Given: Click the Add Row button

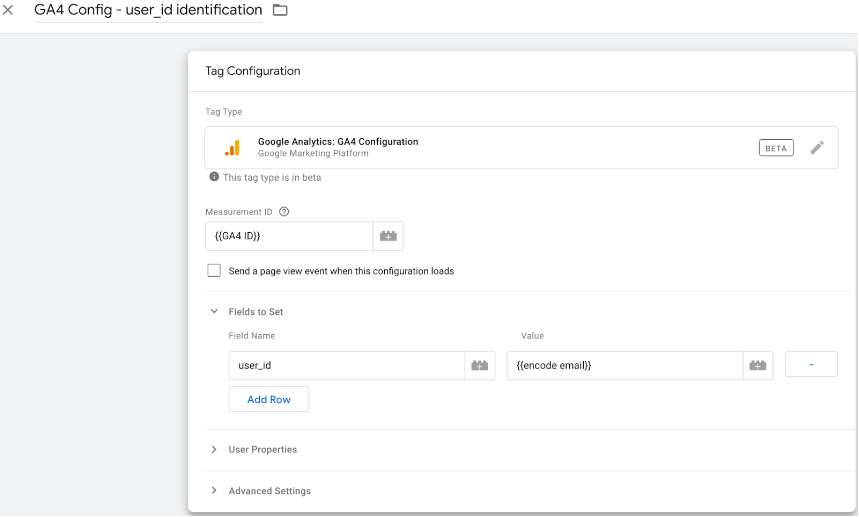Looking at the screenshot, I should coord(269,399).
